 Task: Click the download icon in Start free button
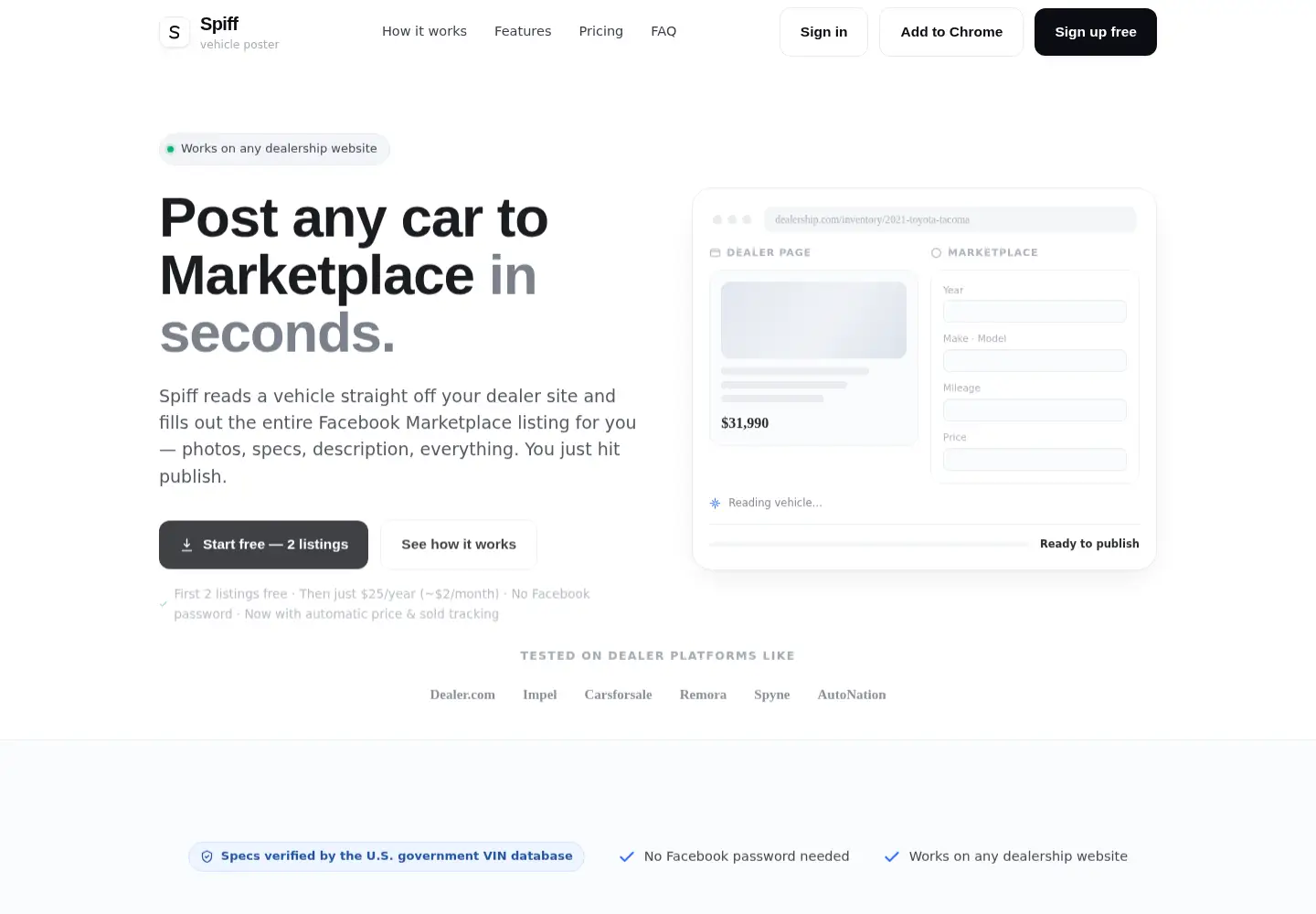pyautogui.click(x=186, y=545)
